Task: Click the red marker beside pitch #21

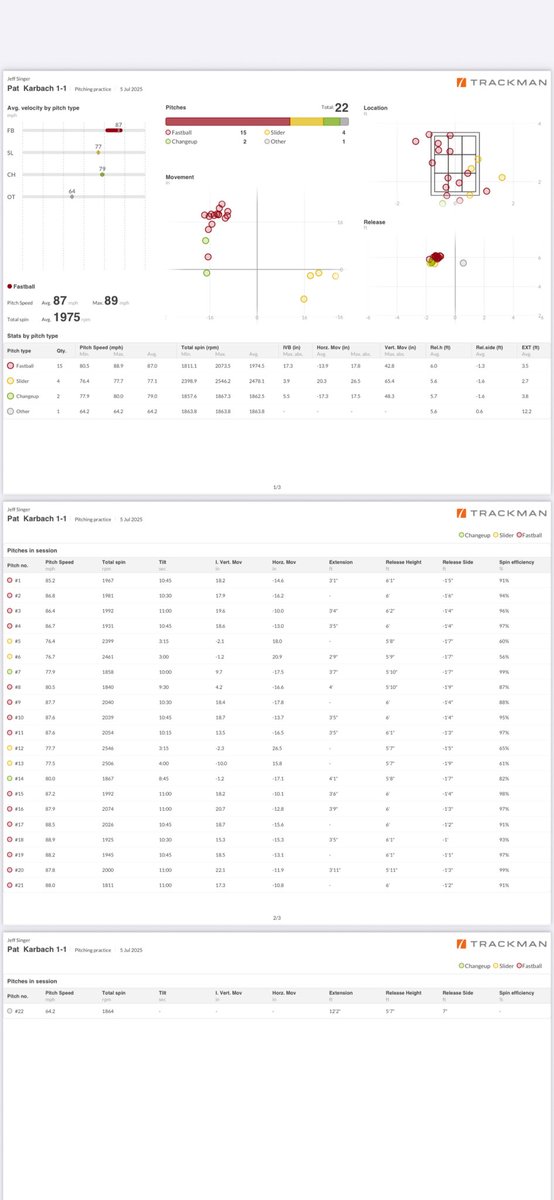Action: [10, 884]
